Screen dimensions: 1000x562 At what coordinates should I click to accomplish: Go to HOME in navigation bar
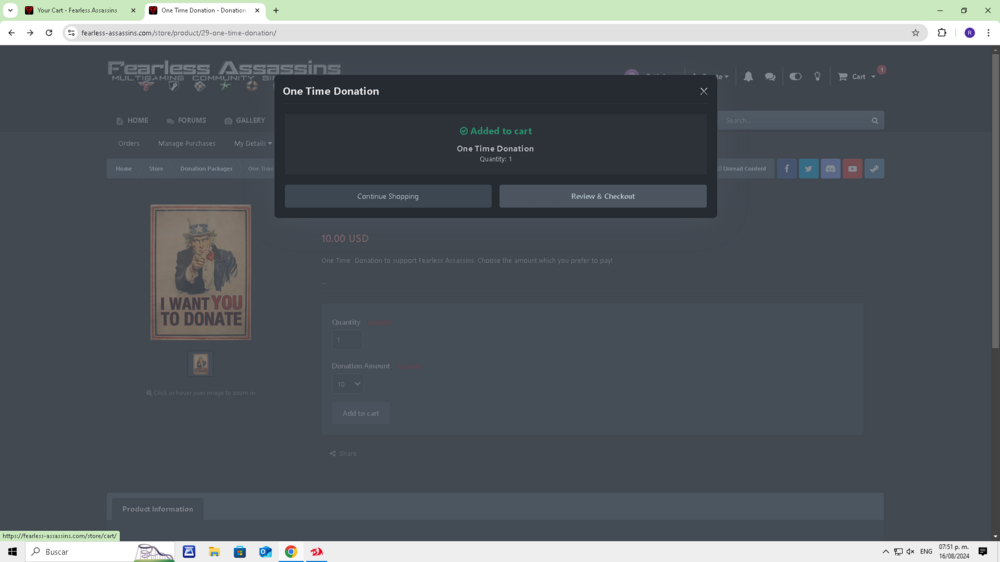[132, 121]
